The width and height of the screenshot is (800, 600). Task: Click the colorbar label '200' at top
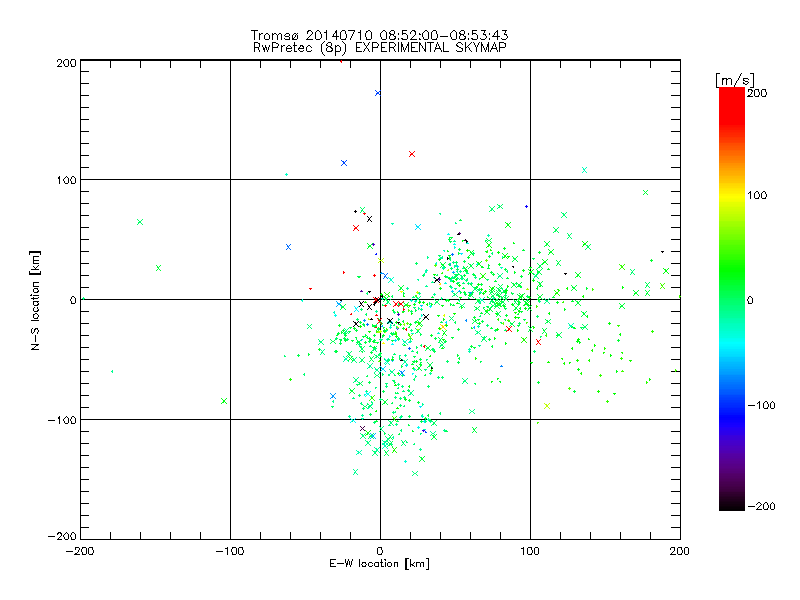(757, 93)
